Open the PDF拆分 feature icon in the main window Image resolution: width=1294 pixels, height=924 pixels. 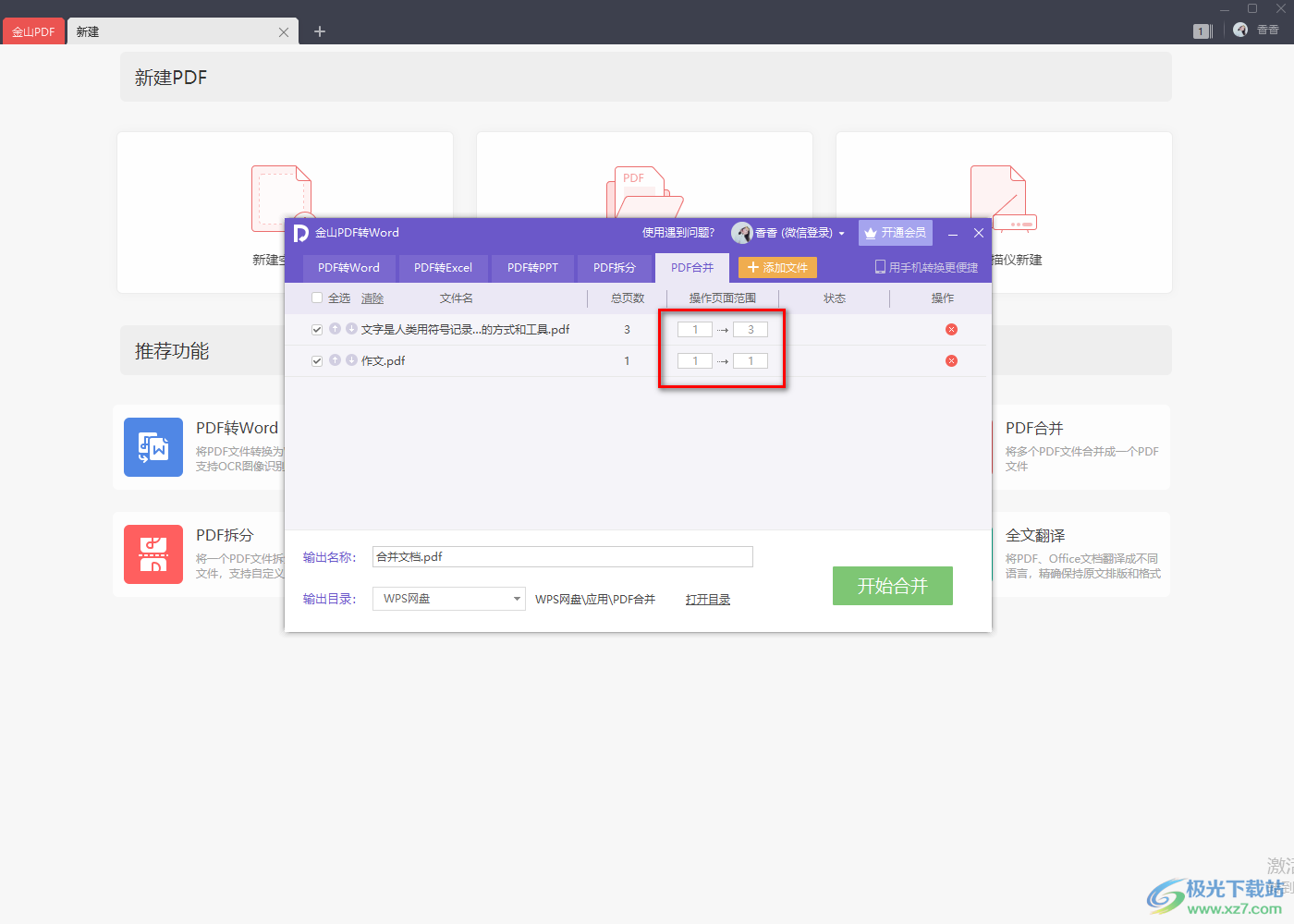[153, 554]
